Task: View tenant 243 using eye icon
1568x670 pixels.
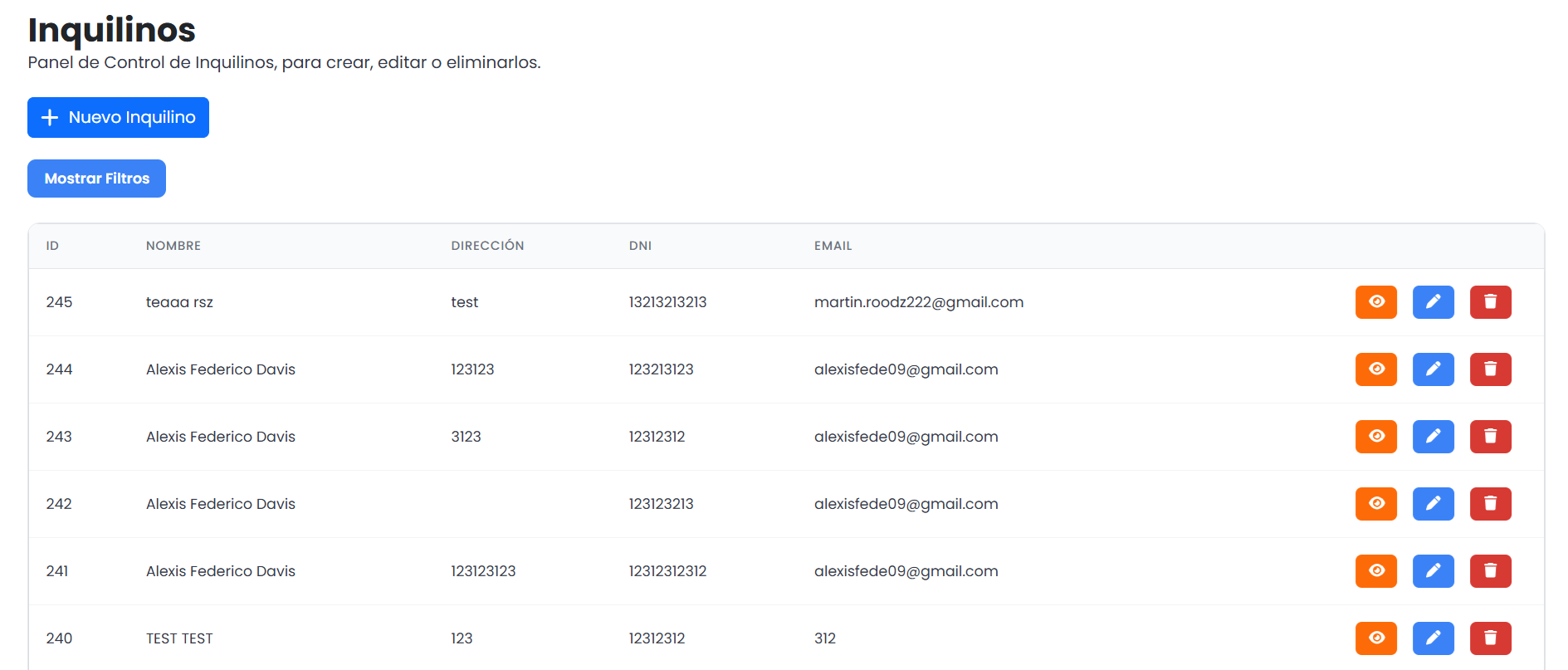Action: pyautogui.click(x=1375, y=437)
